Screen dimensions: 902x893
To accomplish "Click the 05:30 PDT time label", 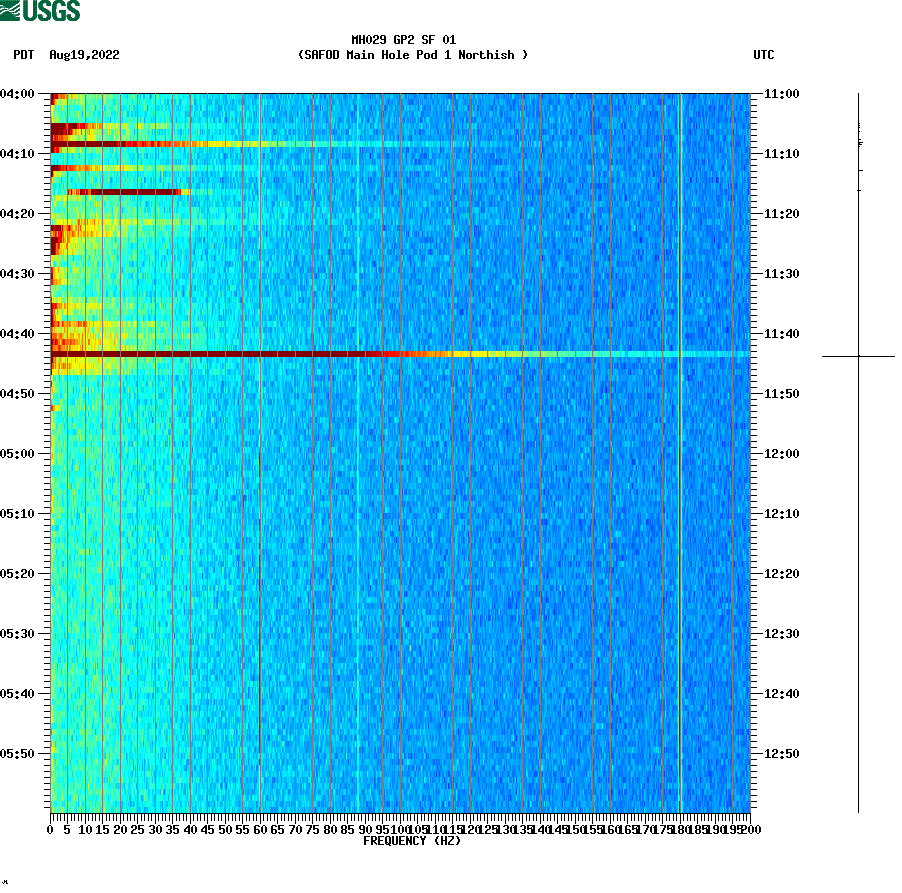I will (19, 633).
